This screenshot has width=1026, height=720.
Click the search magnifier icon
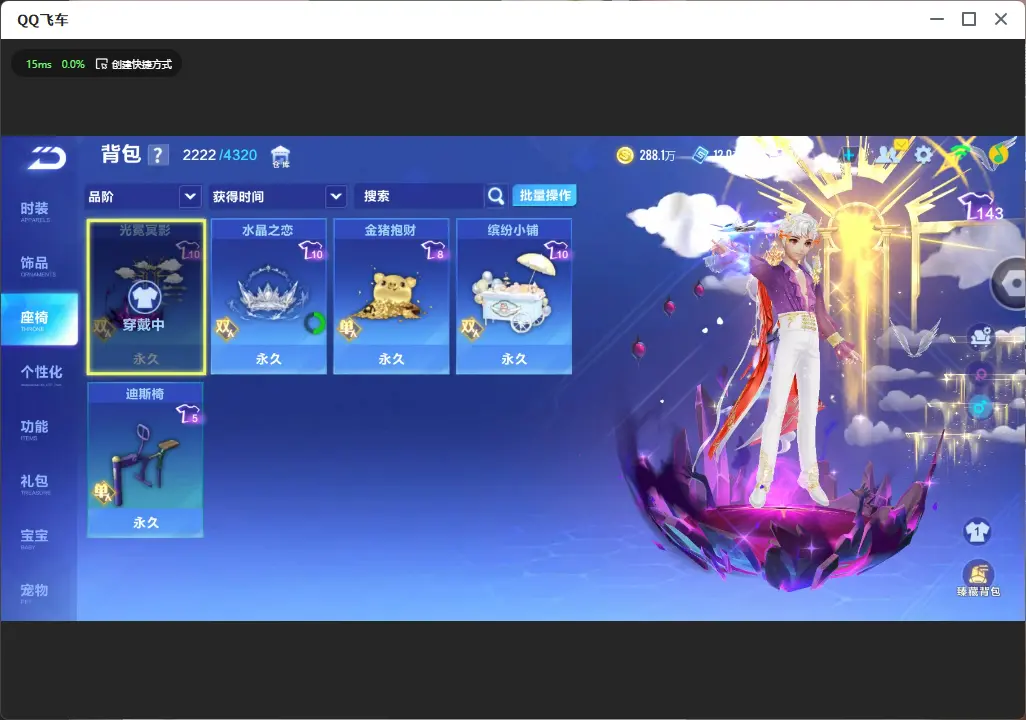coord(496,196)
